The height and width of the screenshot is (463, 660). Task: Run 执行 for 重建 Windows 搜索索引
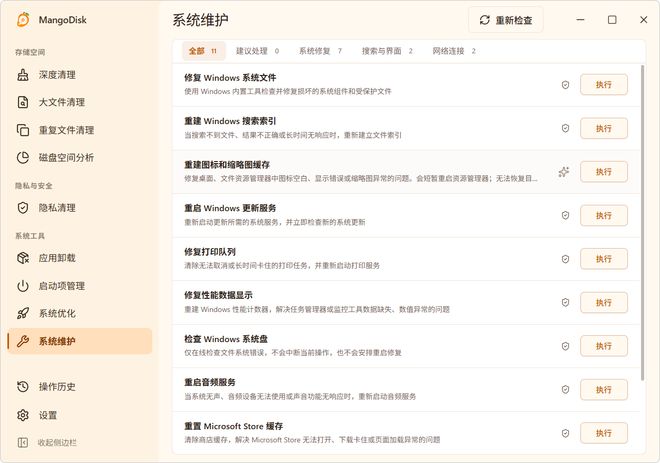604,128
